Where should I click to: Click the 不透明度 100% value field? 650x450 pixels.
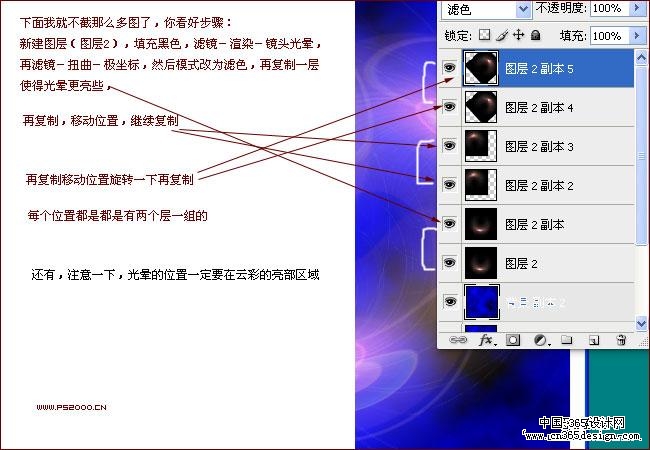coord(610,8)
